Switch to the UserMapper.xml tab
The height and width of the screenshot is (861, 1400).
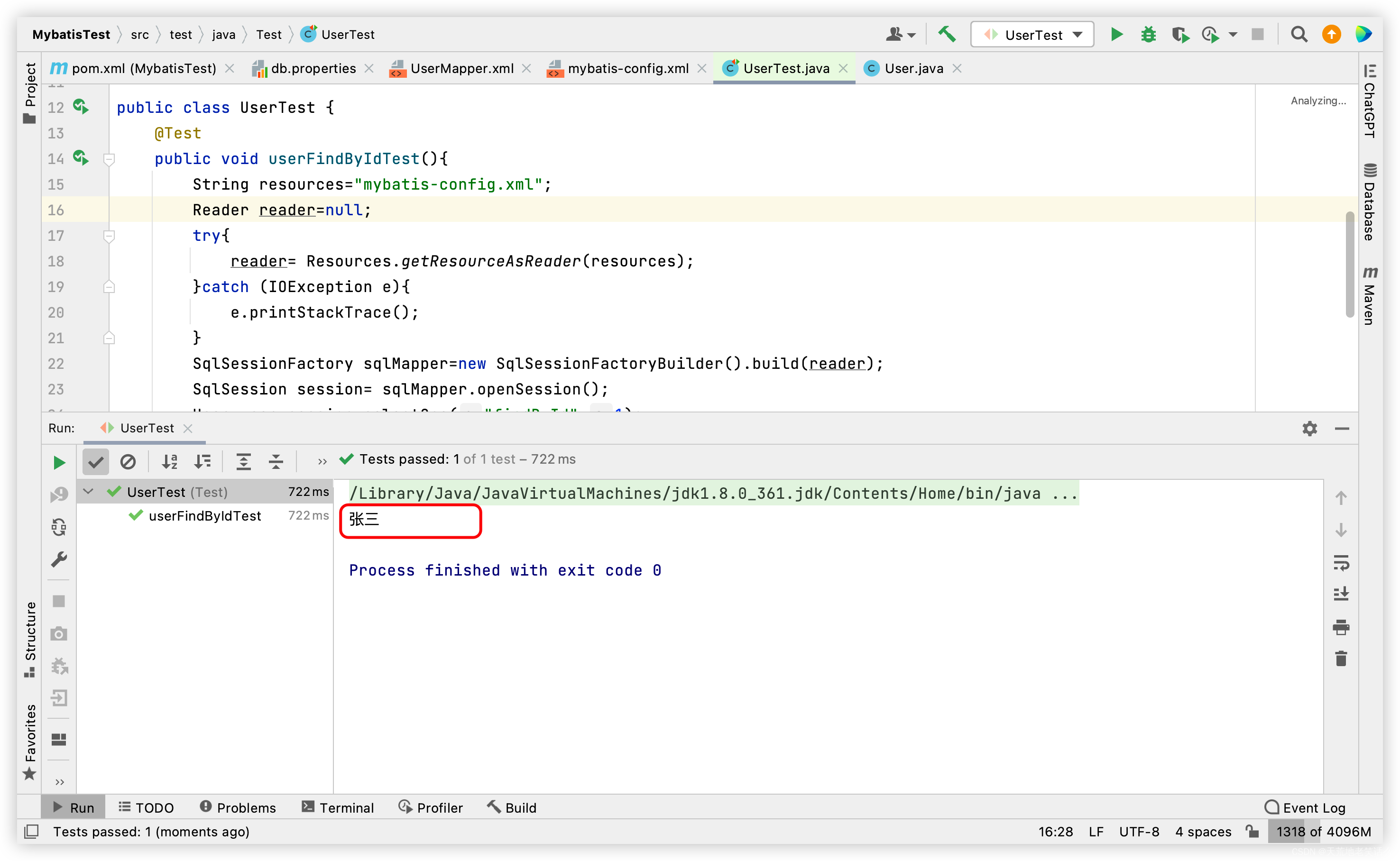[461, 68]
